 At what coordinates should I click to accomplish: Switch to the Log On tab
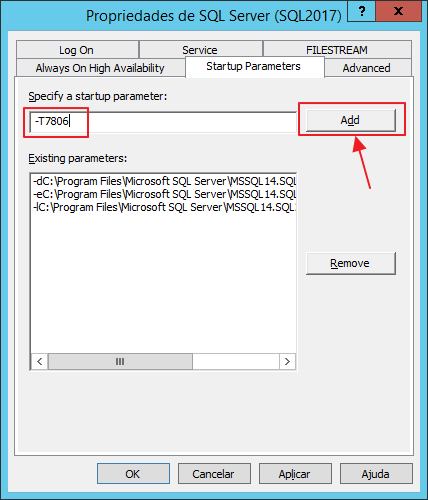[77, 50]
